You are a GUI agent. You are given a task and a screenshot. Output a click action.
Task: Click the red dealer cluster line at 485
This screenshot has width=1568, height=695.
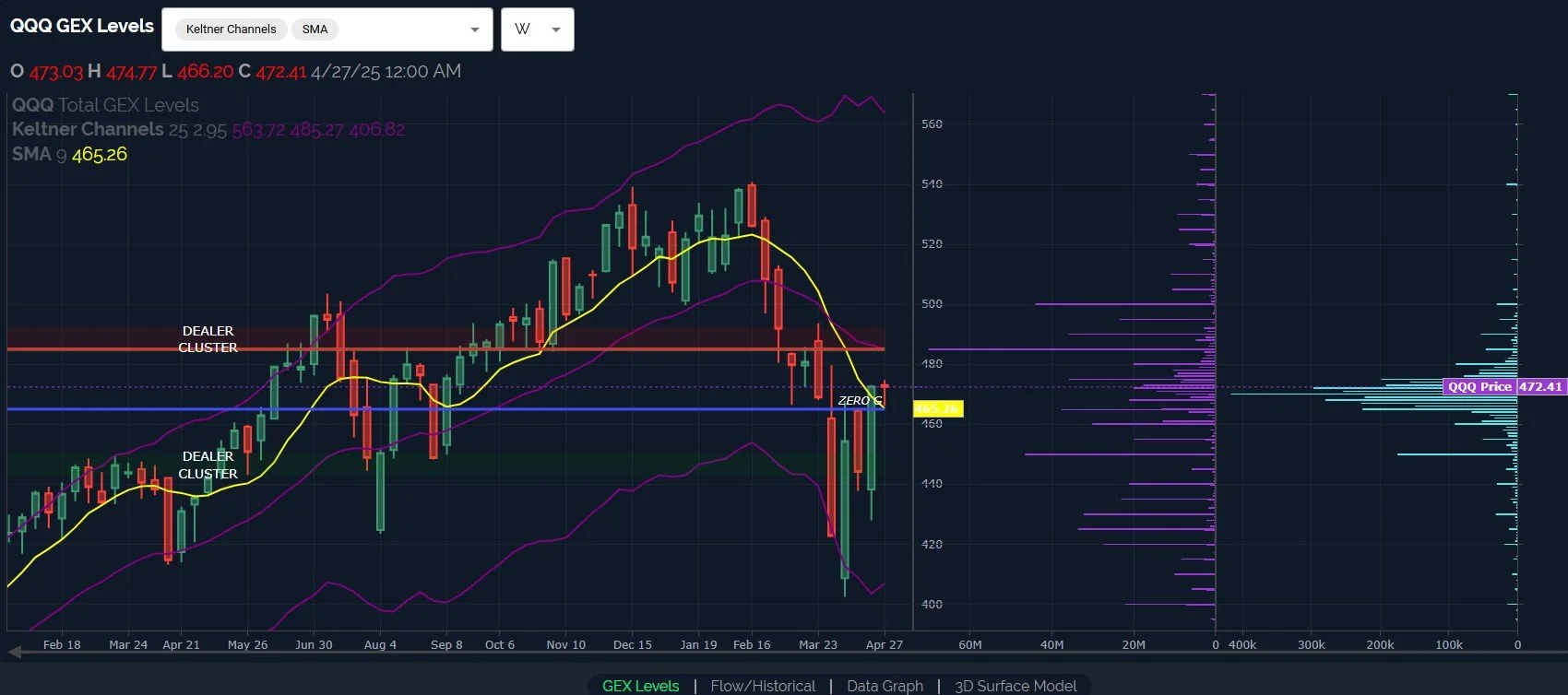tap(445, 349)
